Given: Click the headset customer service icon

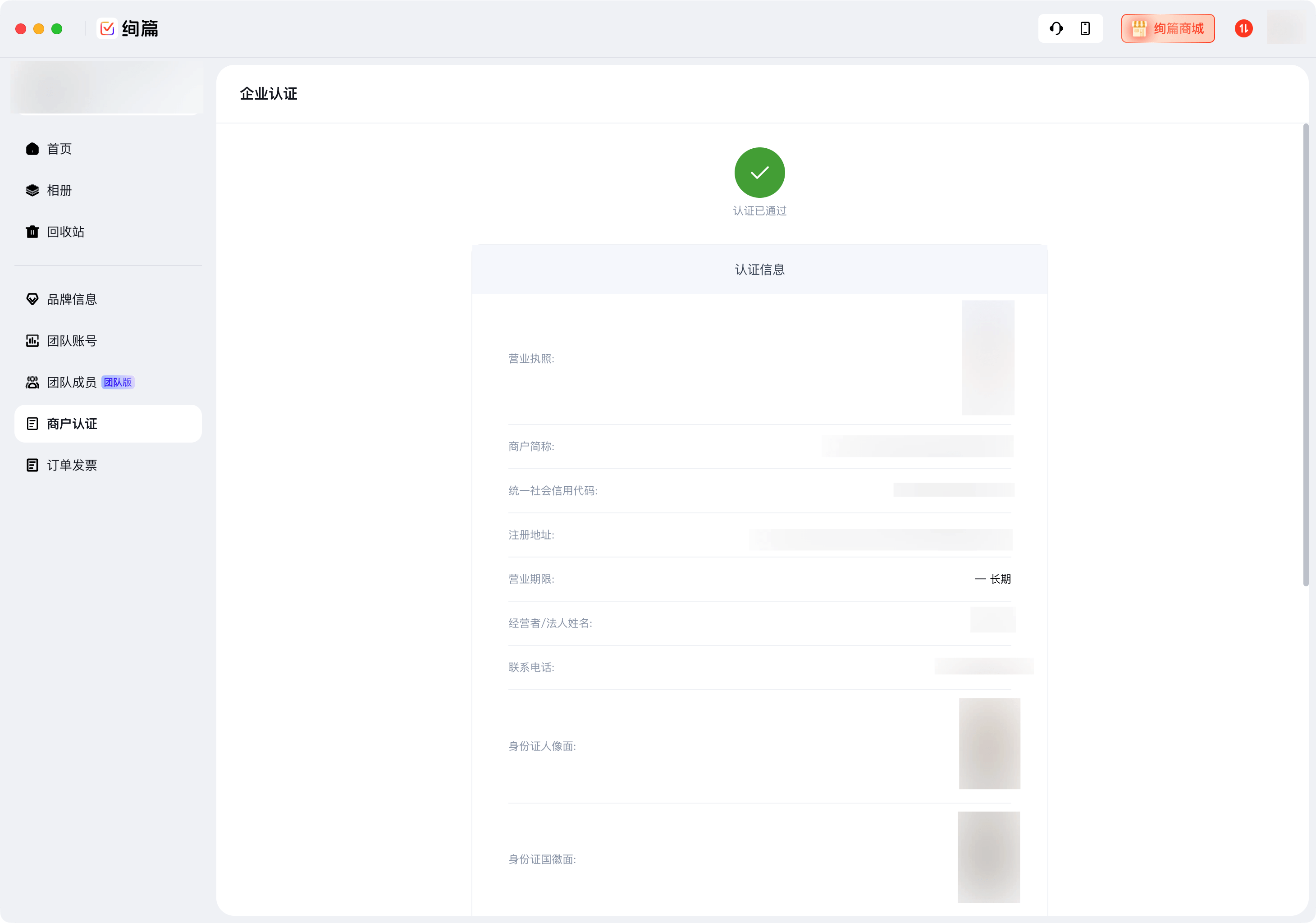Looking at the screenshot, I should (1056, 29).
